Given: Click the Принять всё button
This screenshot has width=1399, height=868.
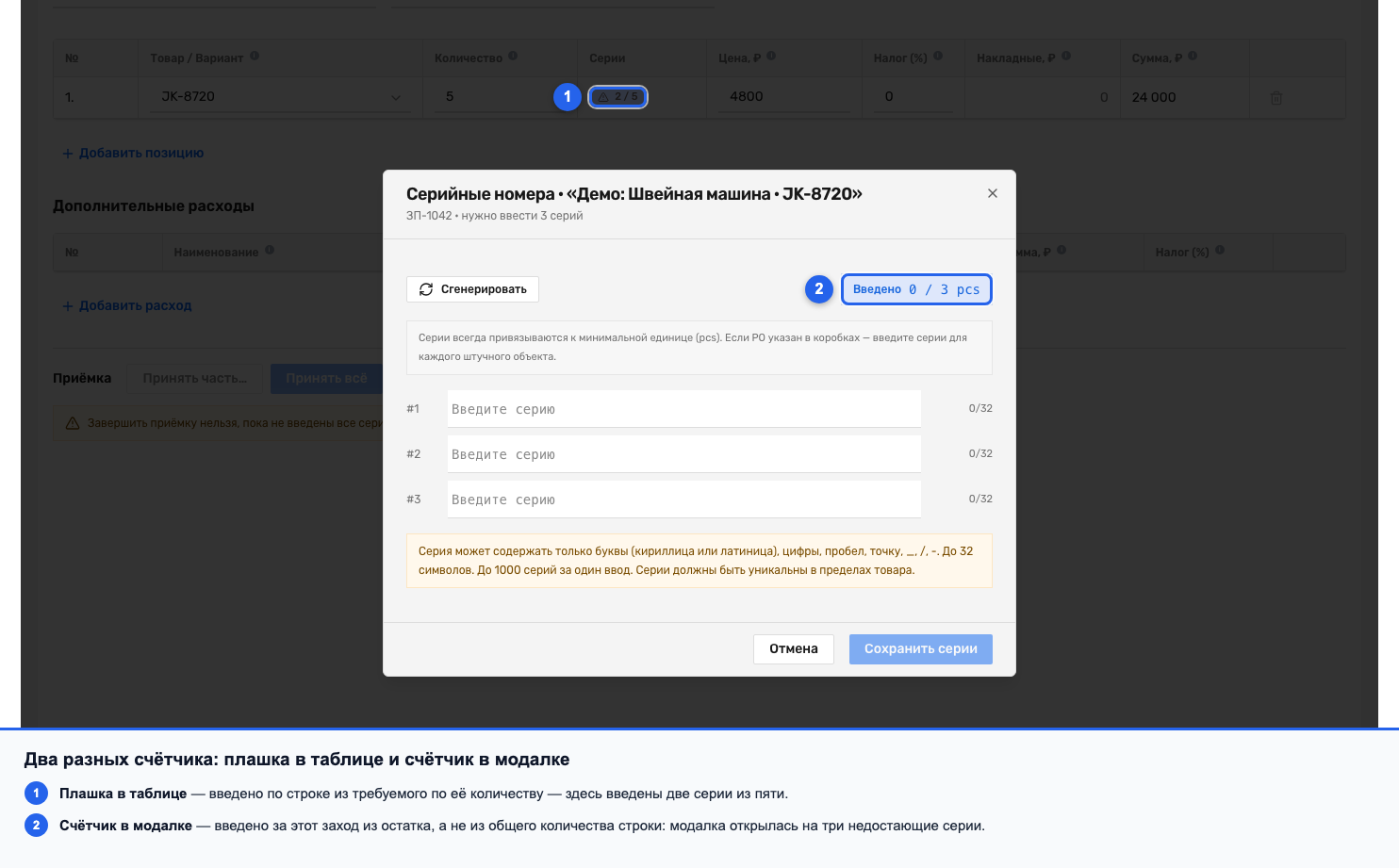Looking at the screenshot, I should pyautogui.click(x=326, y=378).
